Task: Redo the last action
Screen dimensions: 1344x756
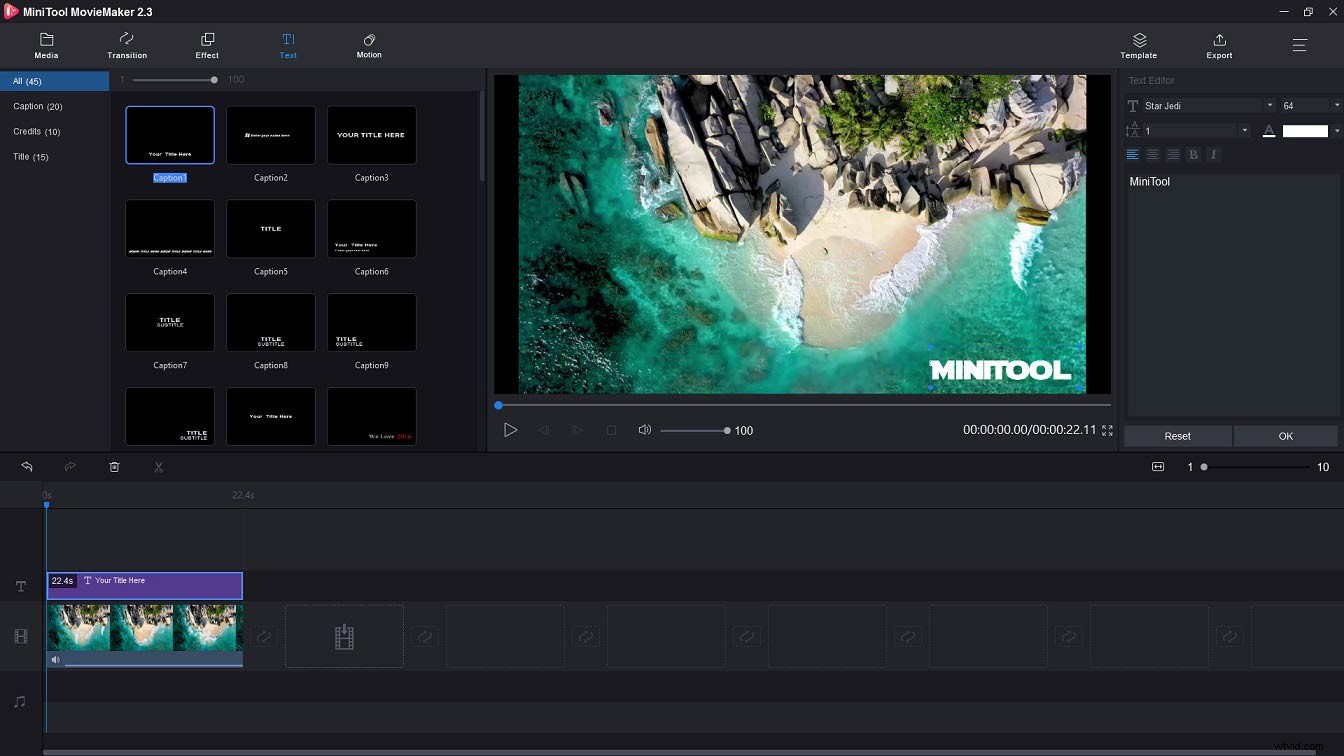Action: pyautogui.click(x=70, y=466)
